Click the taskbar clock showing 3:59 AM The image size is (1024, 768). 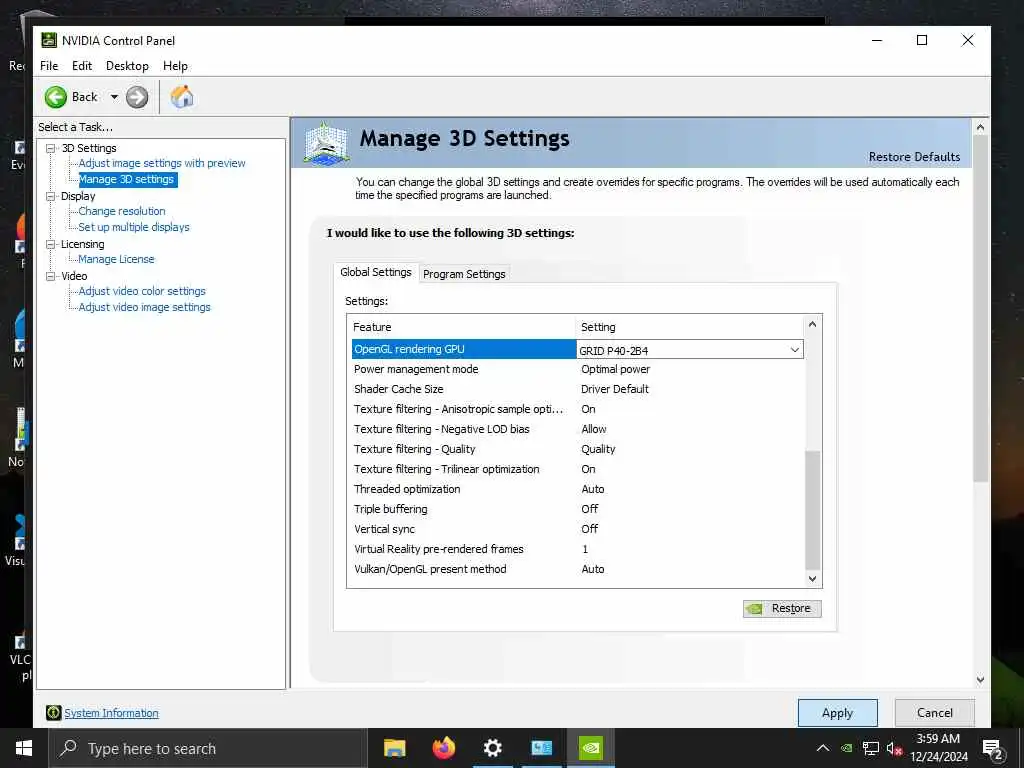coord(938,748)
